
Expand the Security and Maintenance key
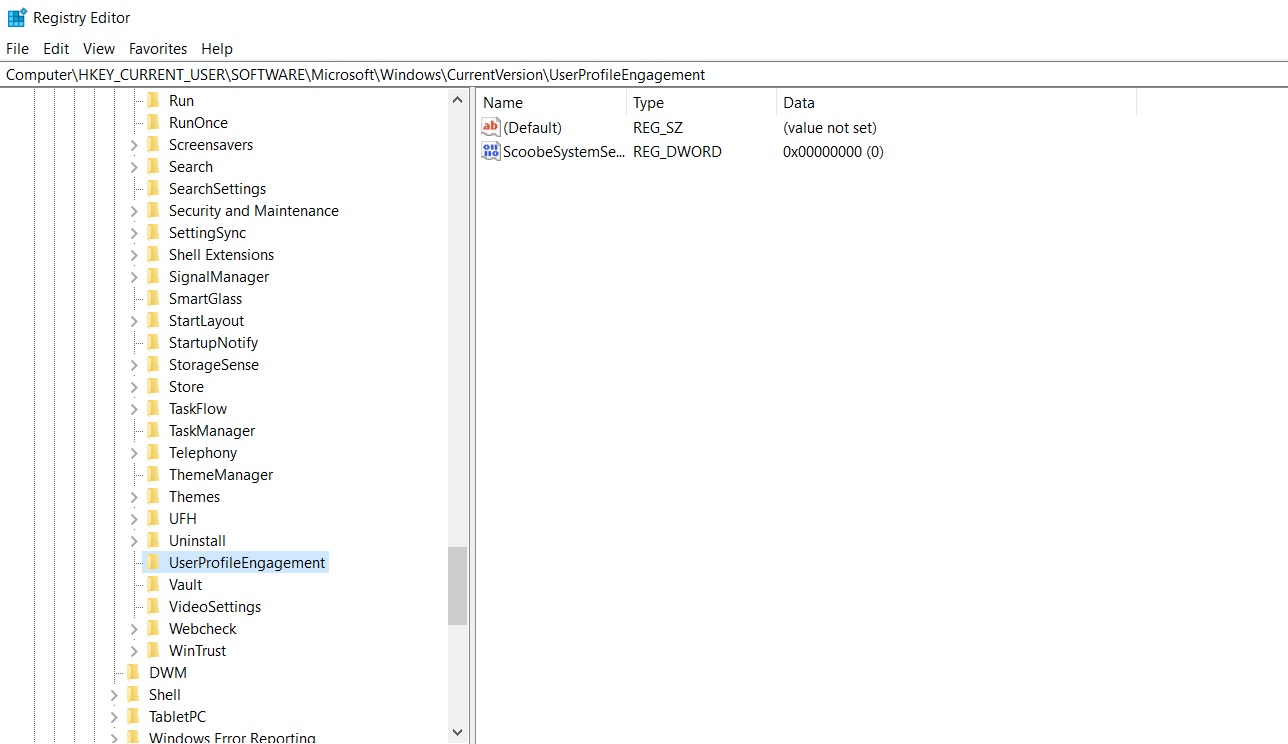(134, 211)
